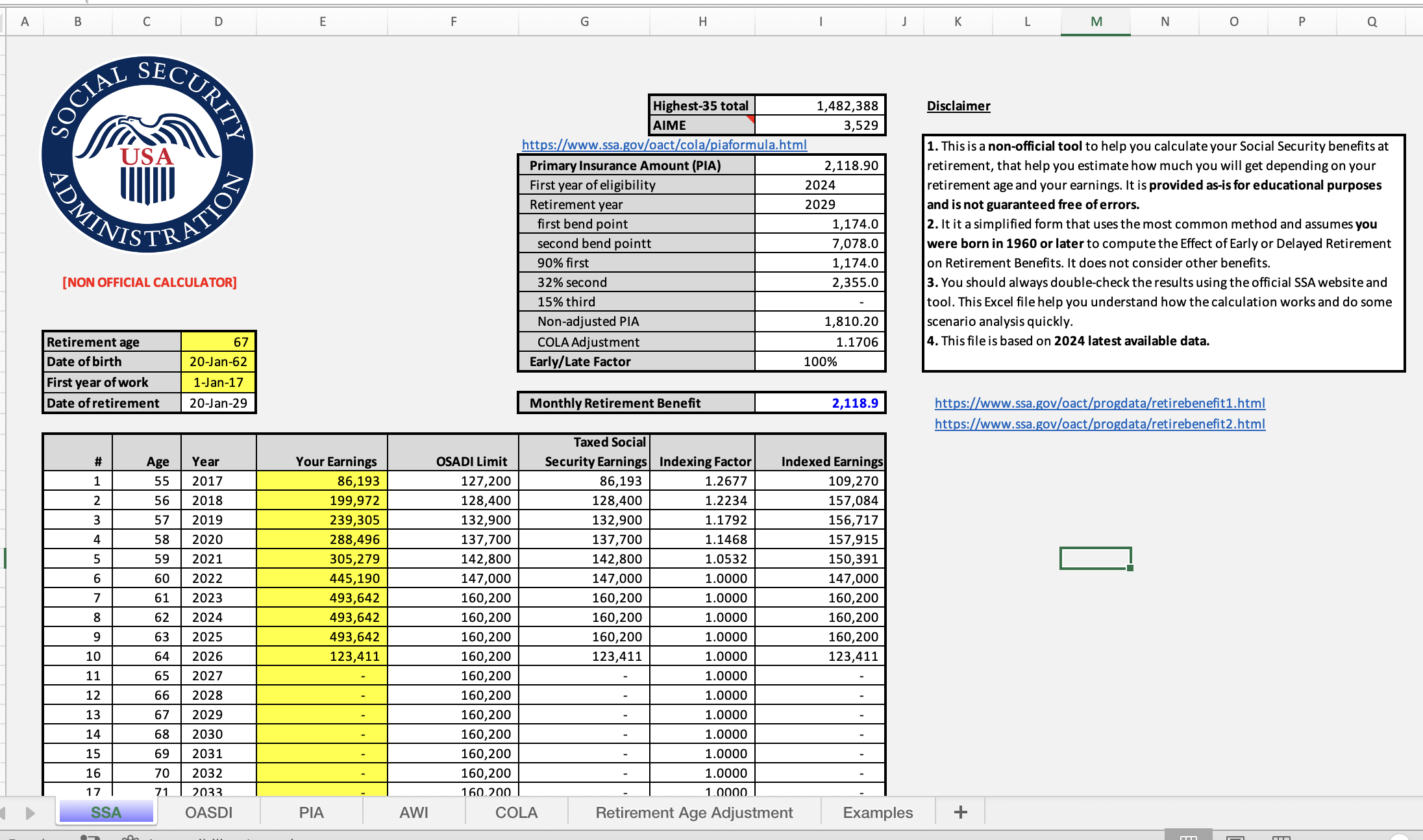Viewport: 1423px width, 840px height.
Task: Go to the COLA sheet tab
Action: (x=516, y=812)
